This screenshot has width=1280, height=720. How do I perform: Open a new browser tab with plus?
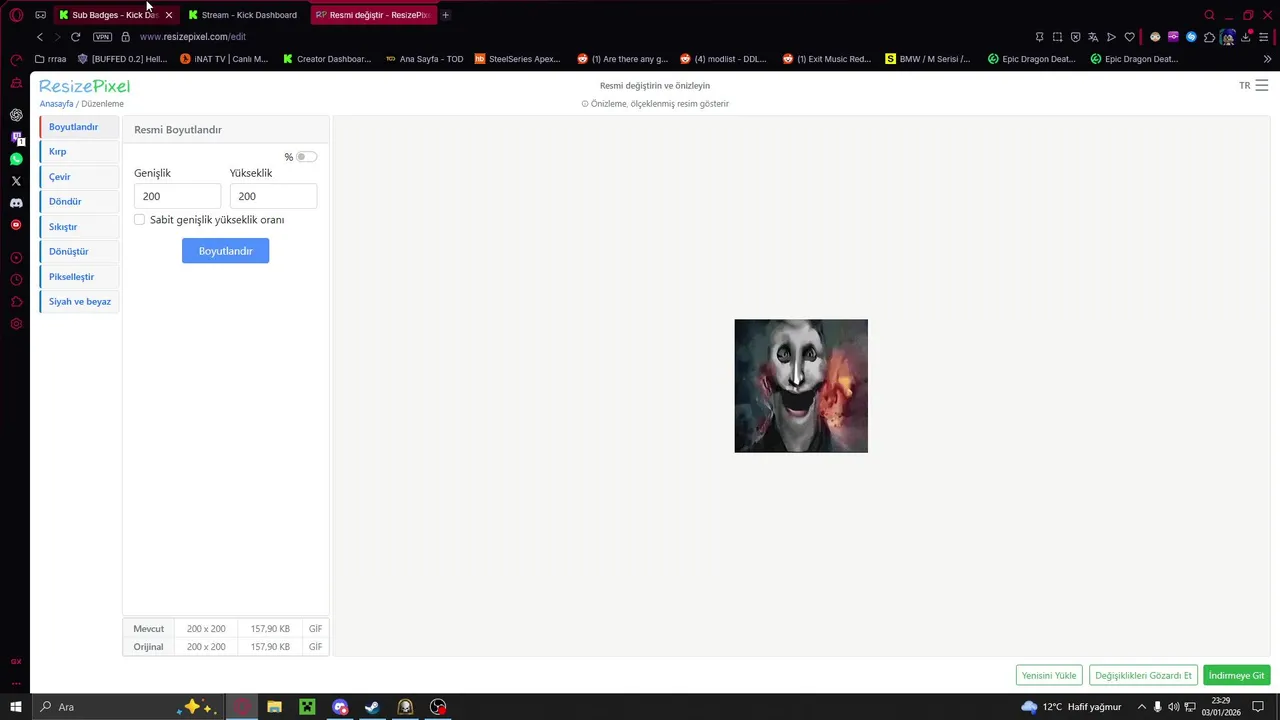pos(445,15)
